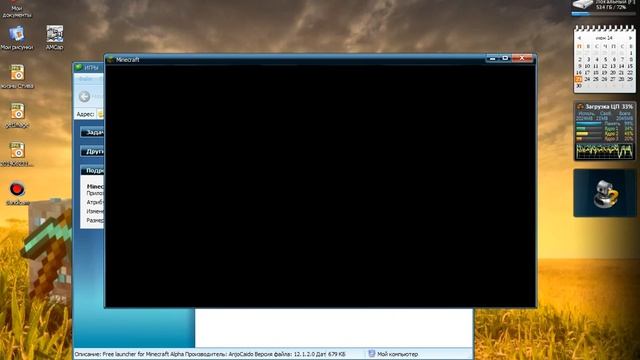Open the Мои документы desktop icon
Viewport: 640px width, 360px height.
16,9
